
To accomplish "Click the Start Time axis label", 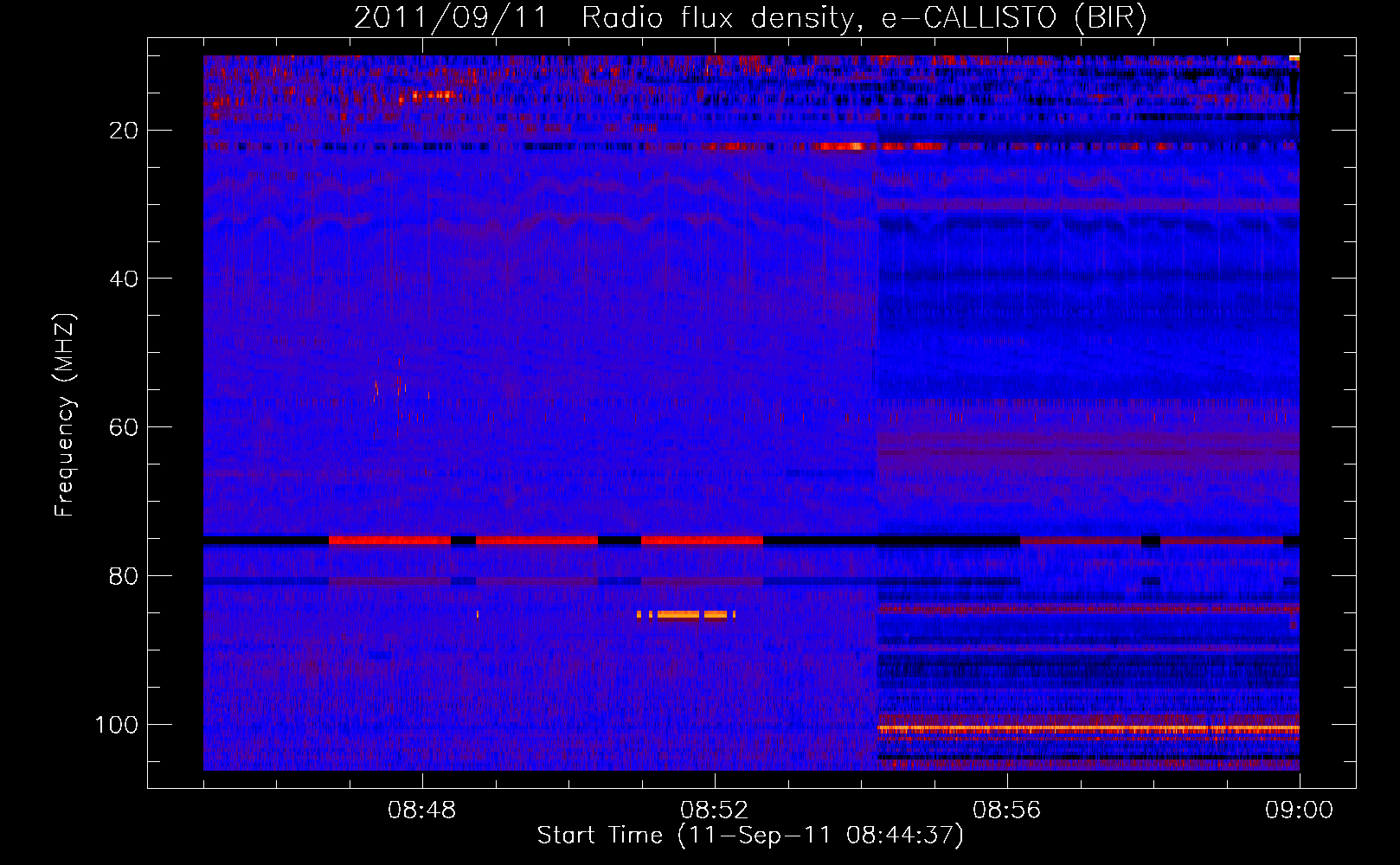I will click(750, 836).
